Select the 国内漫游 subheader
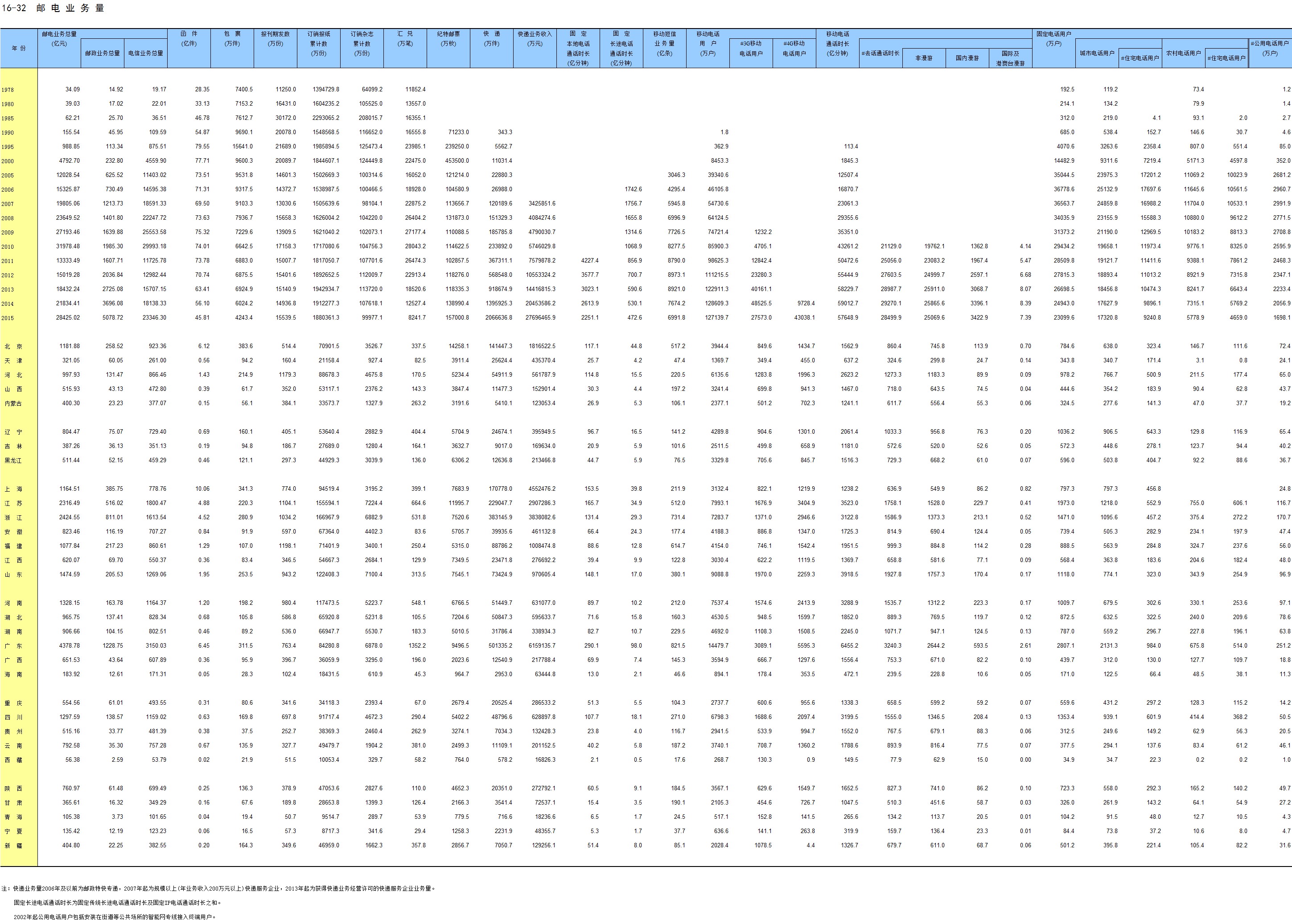Viewport: 1292px width, 924px height. click(967, 58)
